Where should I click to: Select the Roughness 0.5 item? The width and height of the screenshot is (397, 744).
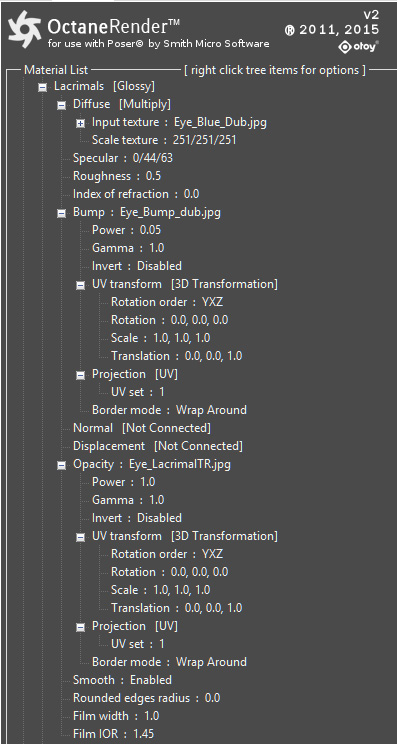point(117,176)
